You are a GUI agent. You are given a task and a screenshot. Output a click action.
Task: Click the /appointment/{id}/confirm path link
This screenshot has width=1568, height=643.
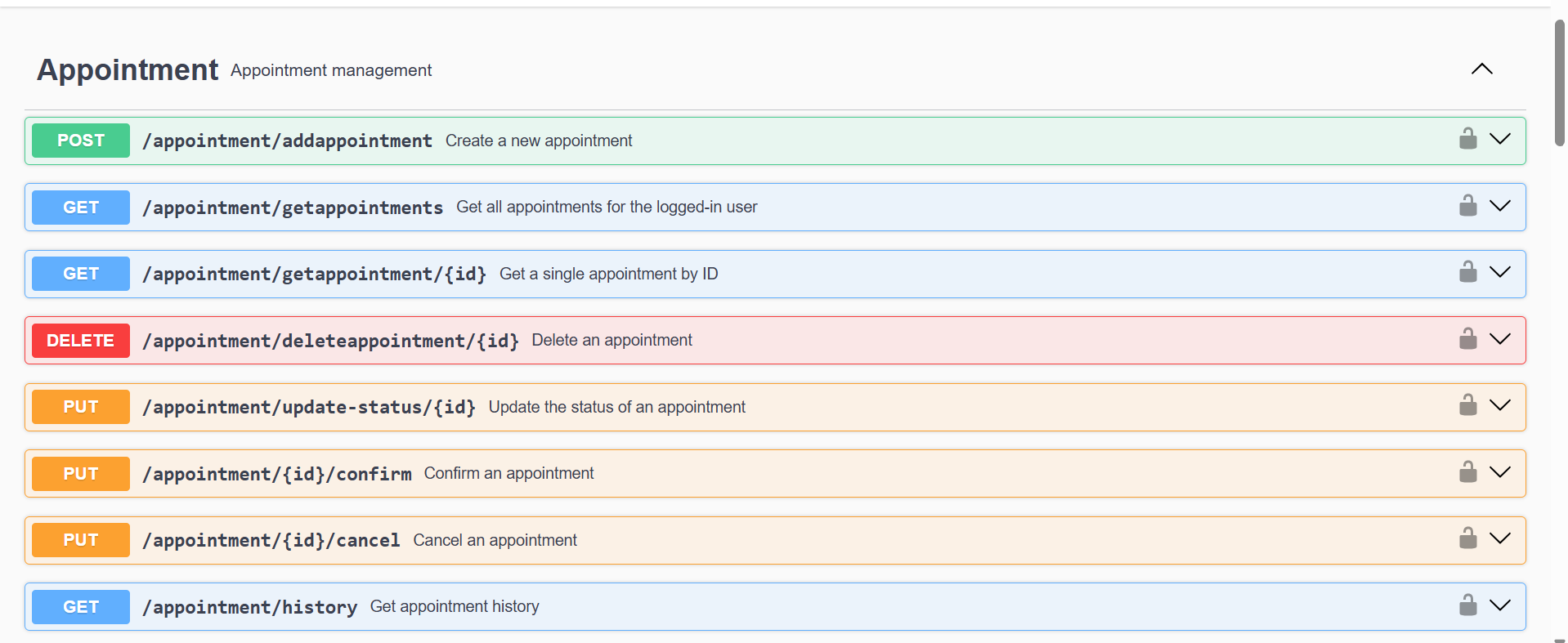coord(277,474)
